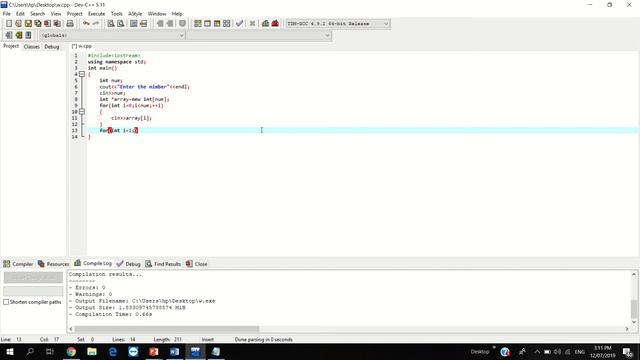Click the first icon in second toolbar row
The height and width of the screenshot is (360, 640).
point(9,36)
